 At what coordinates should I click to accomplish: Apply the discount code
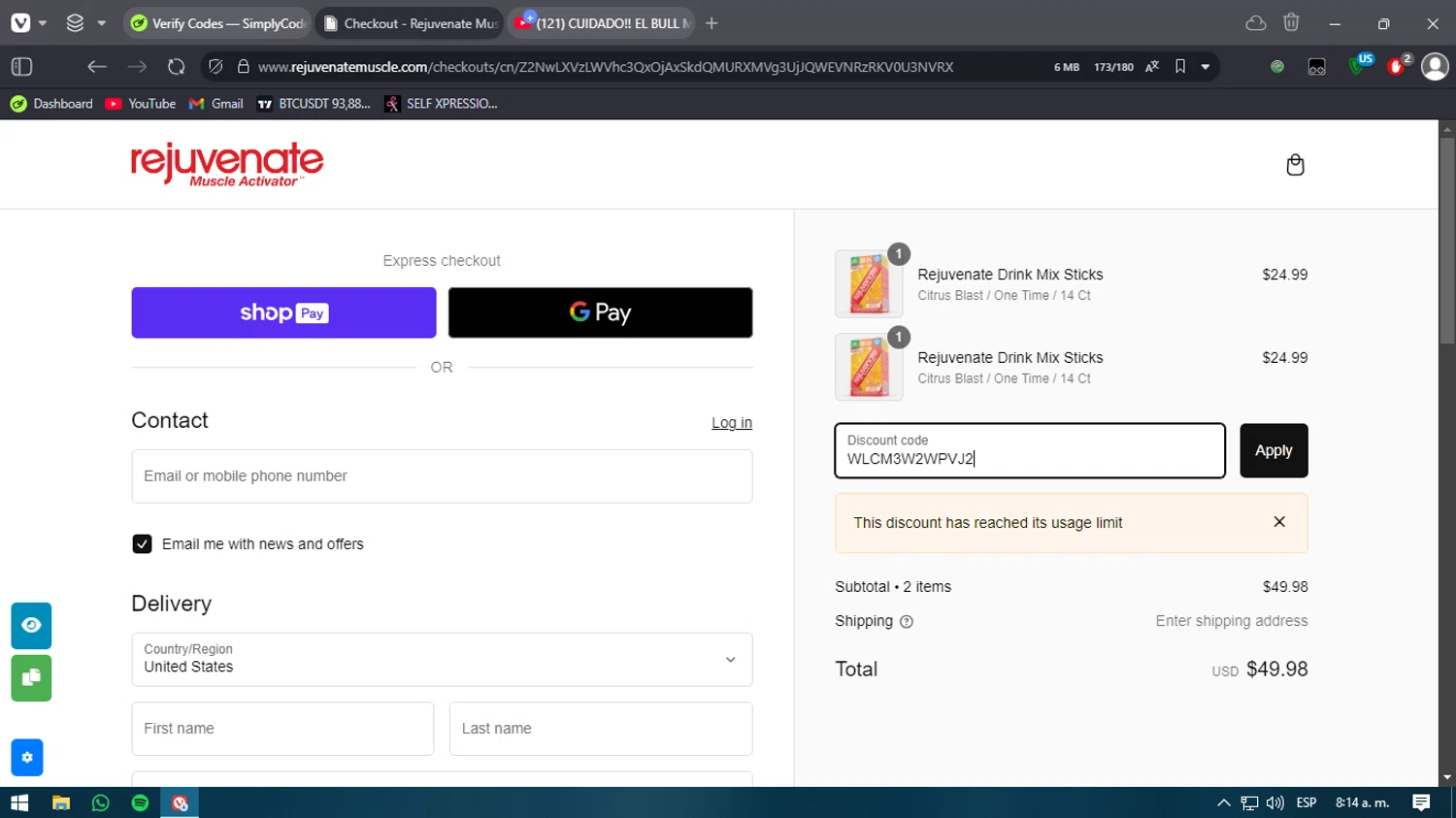[x=1274, y=450]
